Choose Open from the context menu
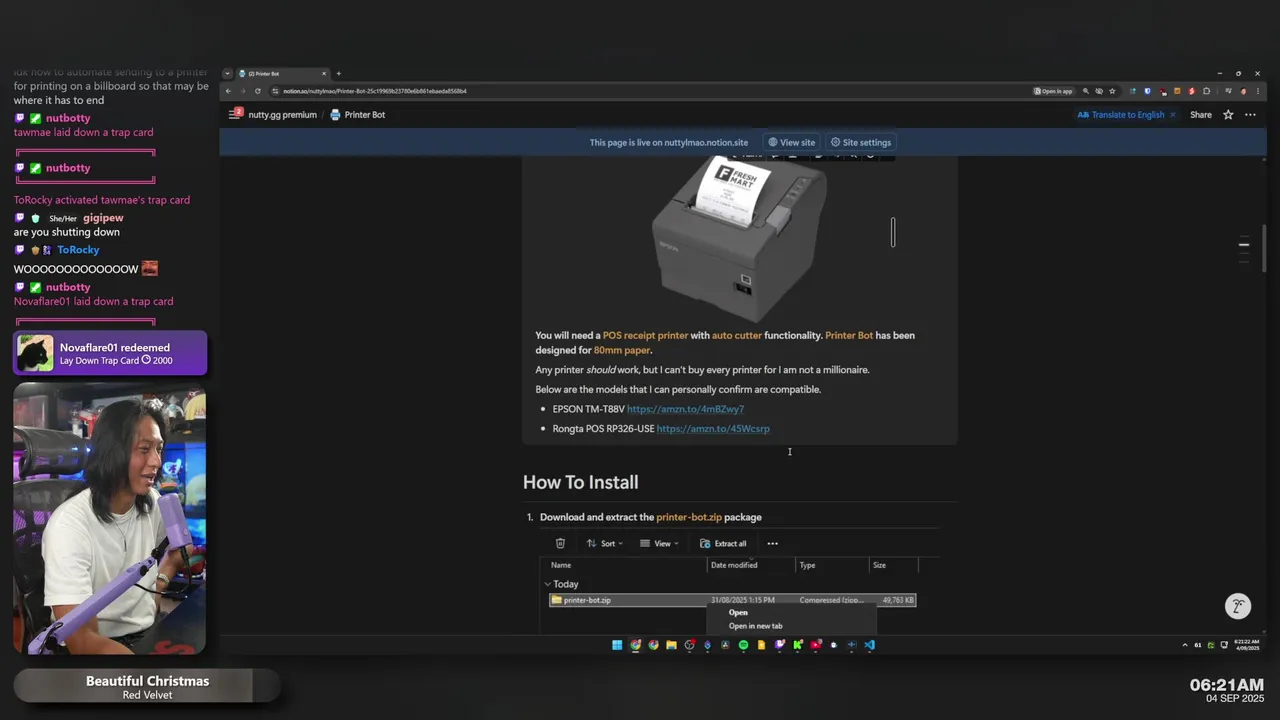The width and height of the screenshot is (1280, 720). tap(738, 612)
